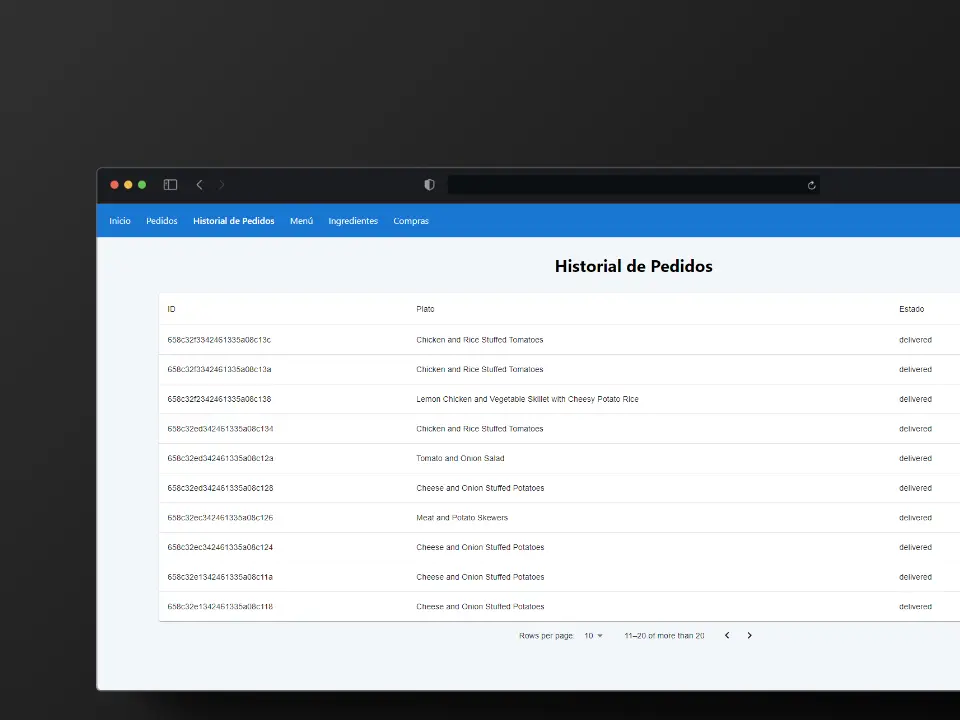Open the Pedidos nav item
Screen dimensions: 960x720
[x=162, y=221]
